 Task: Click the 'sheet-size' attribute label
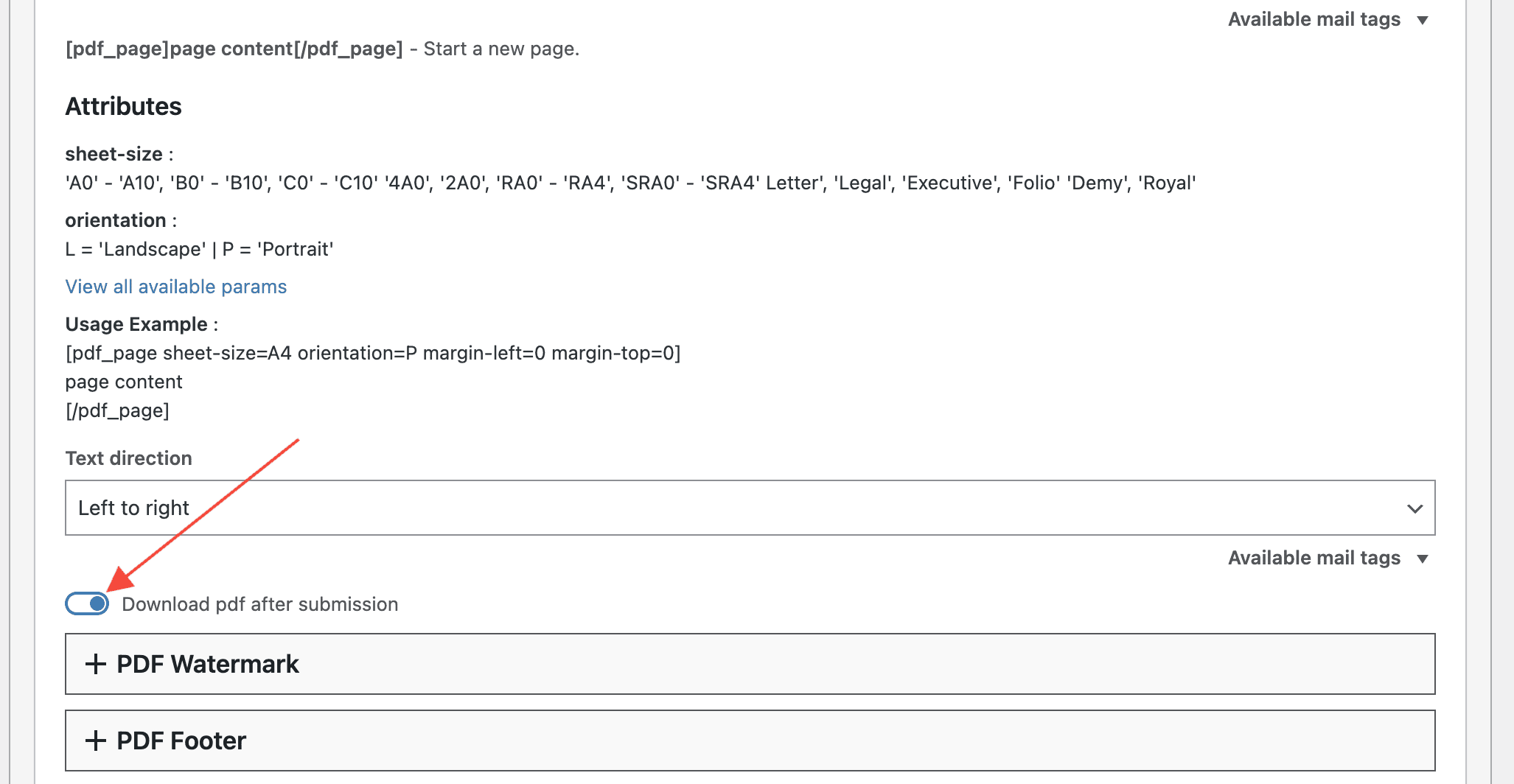point(114,154)
